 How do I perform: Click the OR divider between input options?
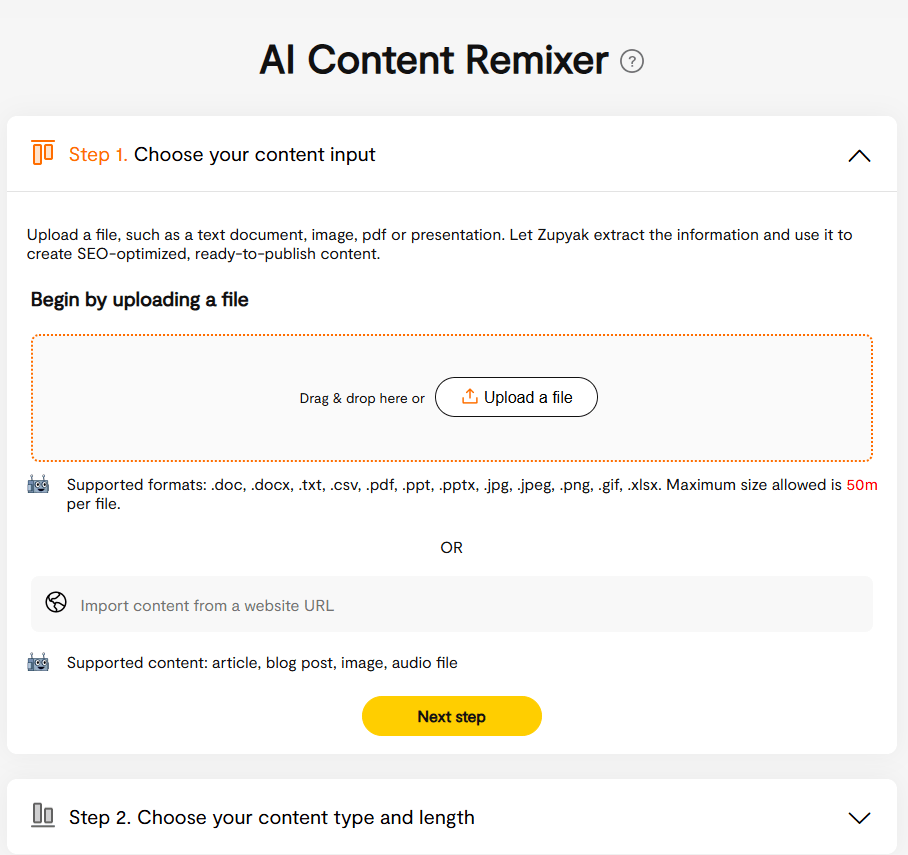[451, 547]
